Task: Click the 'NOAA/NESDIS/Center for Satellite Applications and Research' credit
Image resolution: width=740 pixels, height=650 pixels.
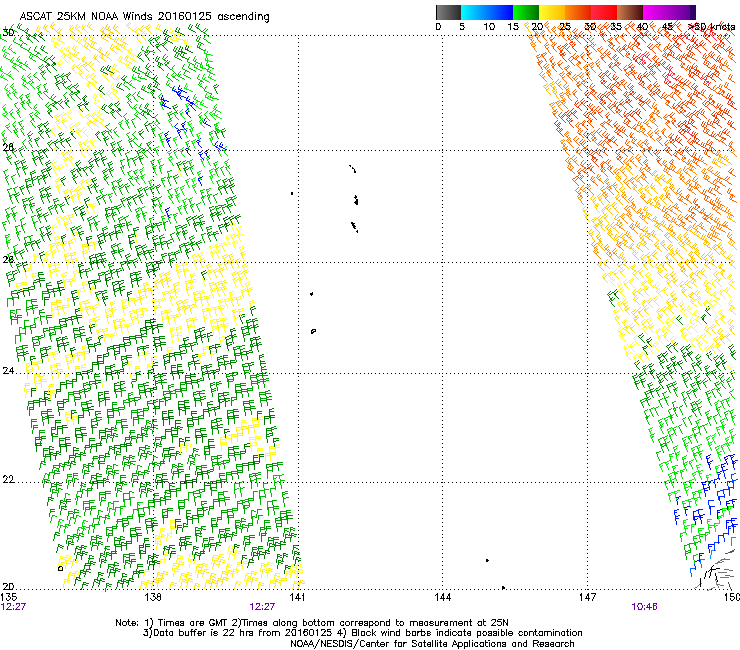Action: coord(432,644)
